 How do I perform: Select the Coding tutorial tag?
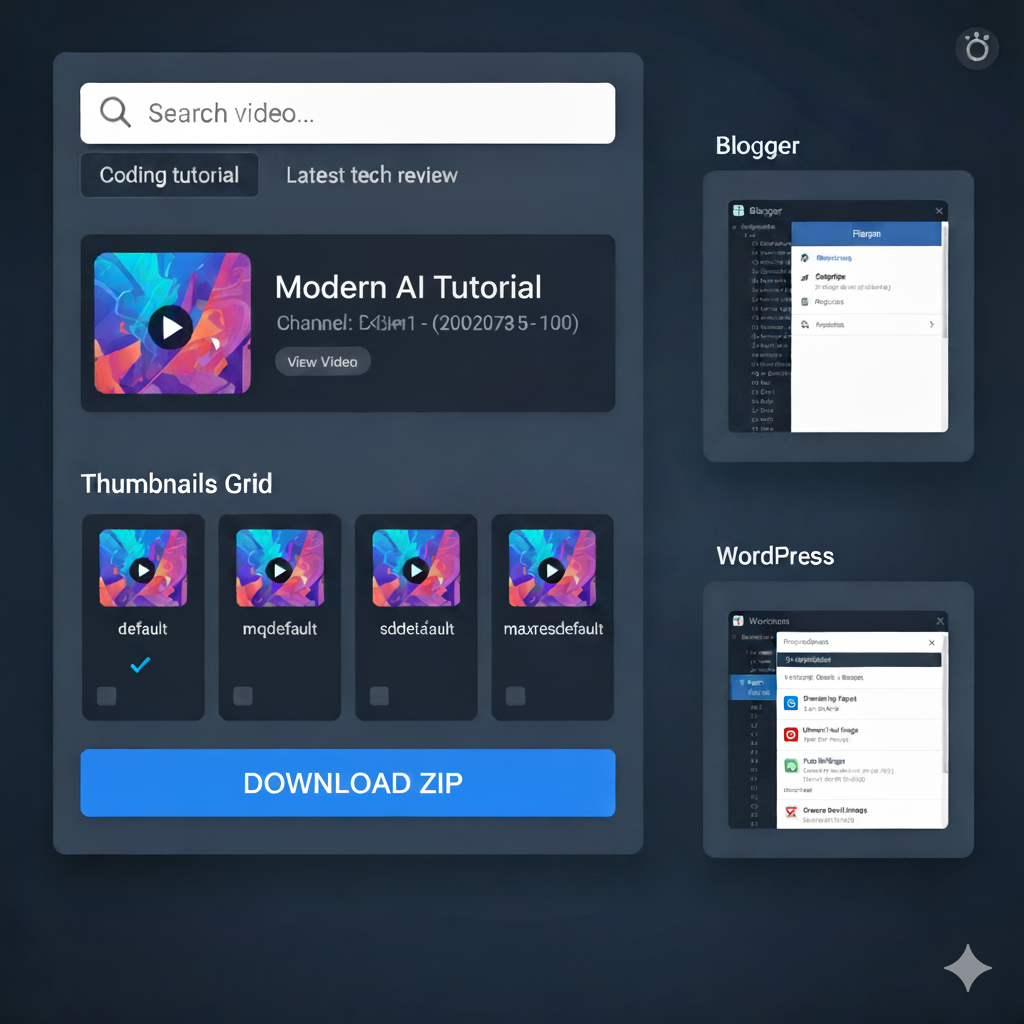(169, 174)
